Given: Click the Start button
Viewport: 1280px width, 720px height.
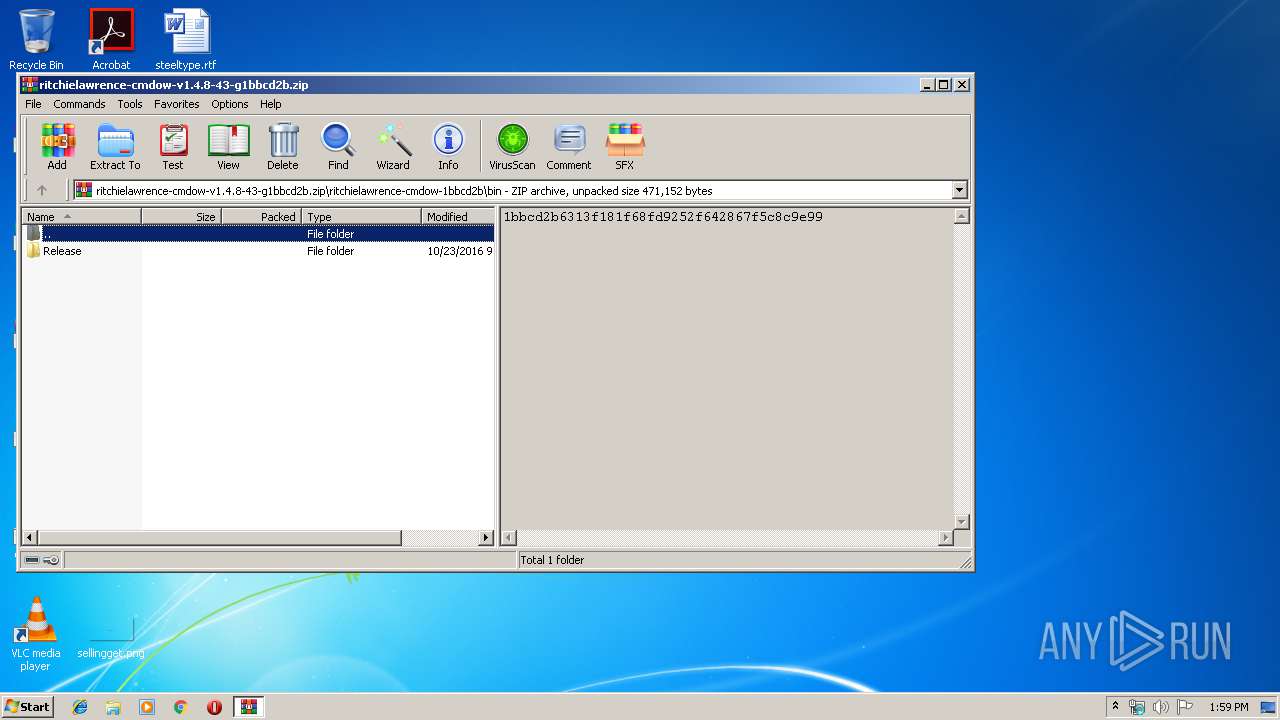Looking at the screenshot, I should (28, 707).
